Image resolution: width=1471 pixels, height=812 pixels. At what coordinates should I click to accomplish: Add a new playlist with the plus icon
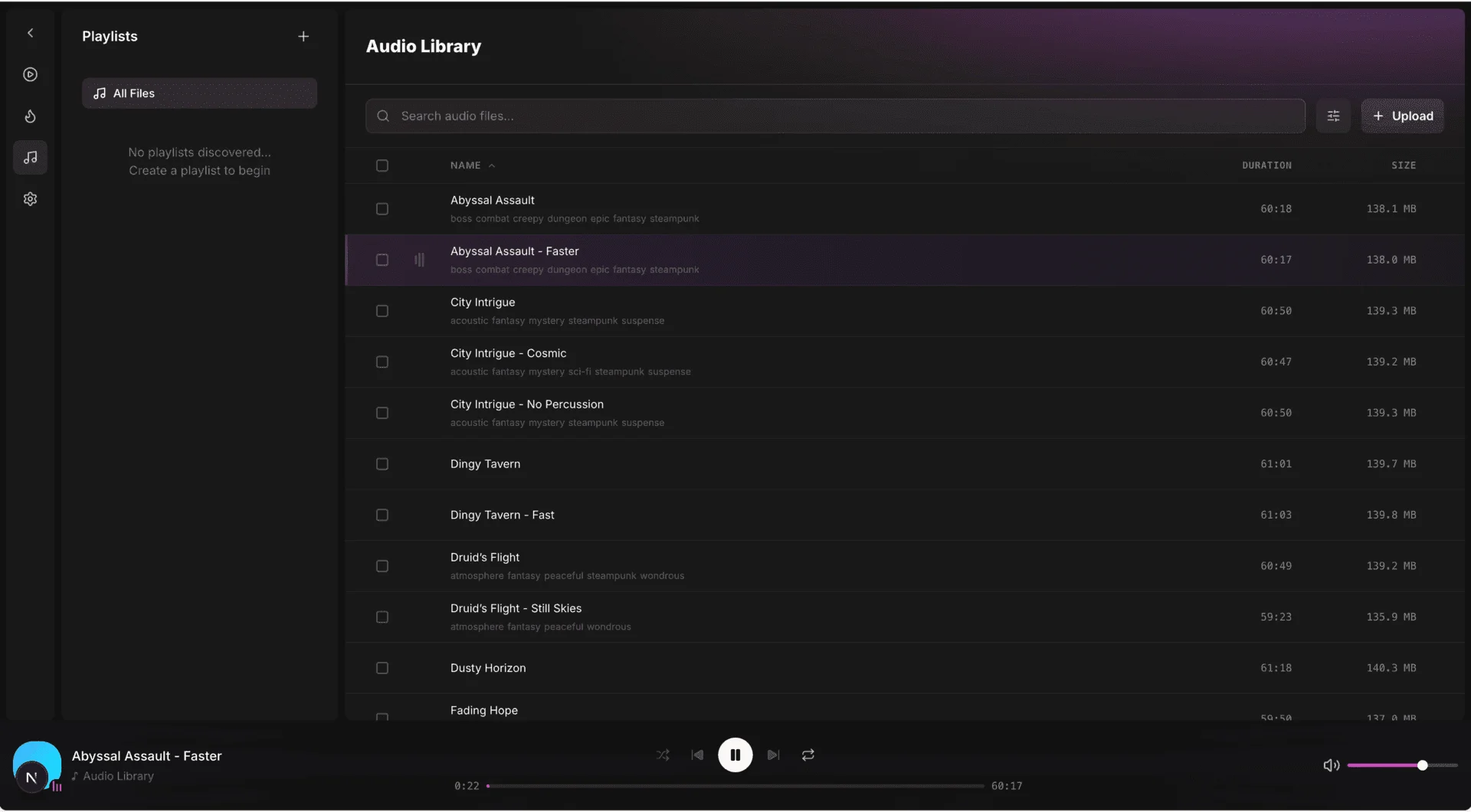point(303,36)
